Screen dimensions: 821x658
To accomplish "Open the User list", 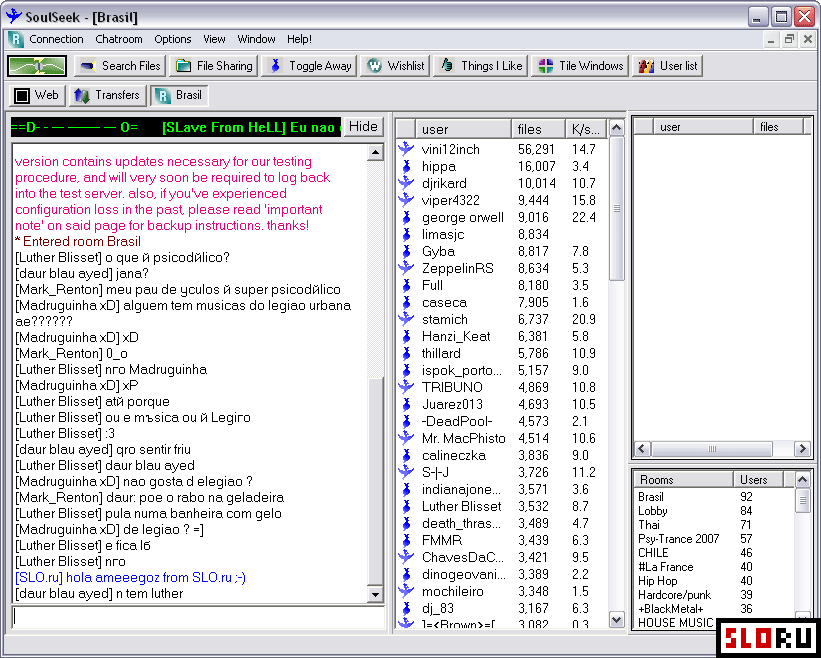I will 668,66.
